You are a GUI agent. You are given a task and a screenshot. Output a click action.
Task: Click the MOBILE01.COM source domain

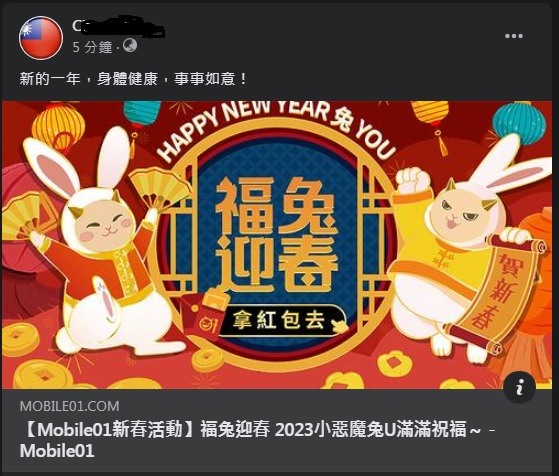[70, 406]
